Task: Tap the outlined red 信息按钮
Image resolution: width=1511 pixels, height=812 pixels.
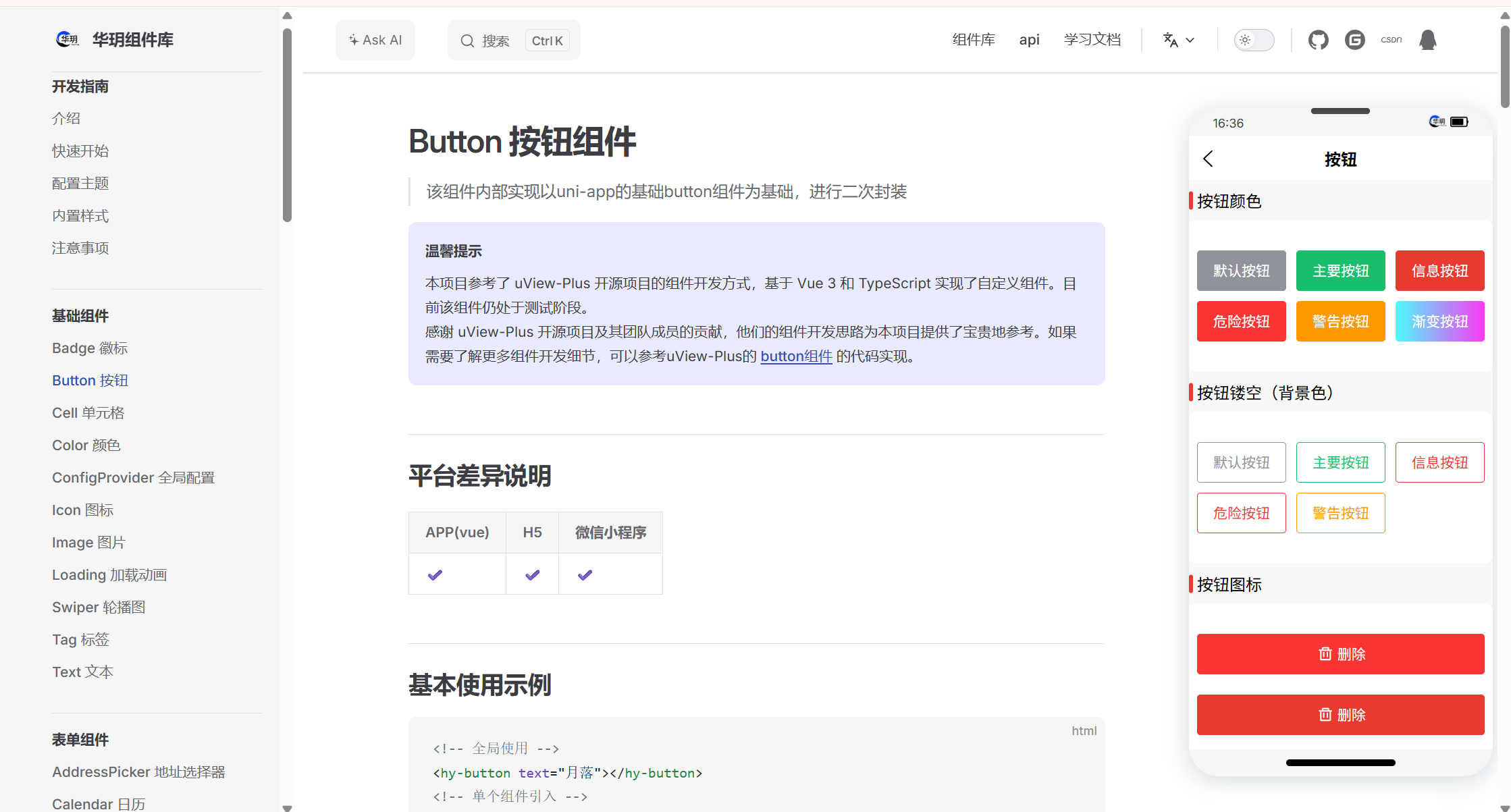Action: 1439,462
